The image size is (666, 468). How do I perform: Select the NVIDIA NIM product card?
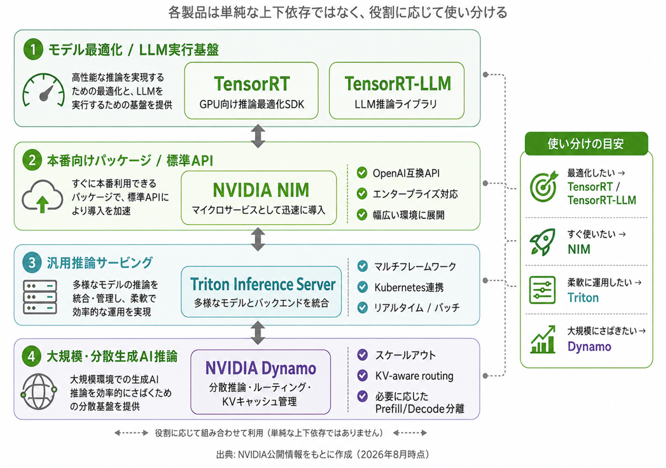[x=259, y=197]
